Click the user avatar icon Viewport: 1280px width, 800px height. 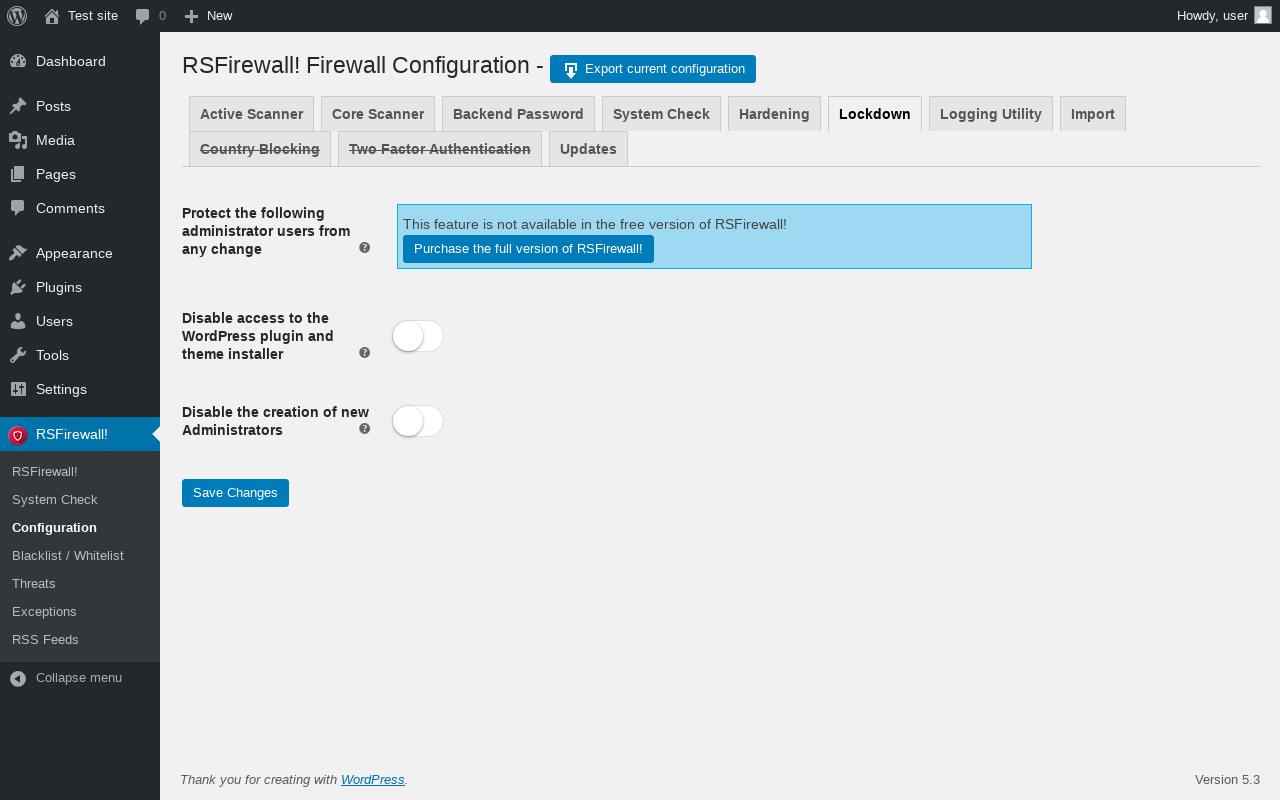(1263, 15)
